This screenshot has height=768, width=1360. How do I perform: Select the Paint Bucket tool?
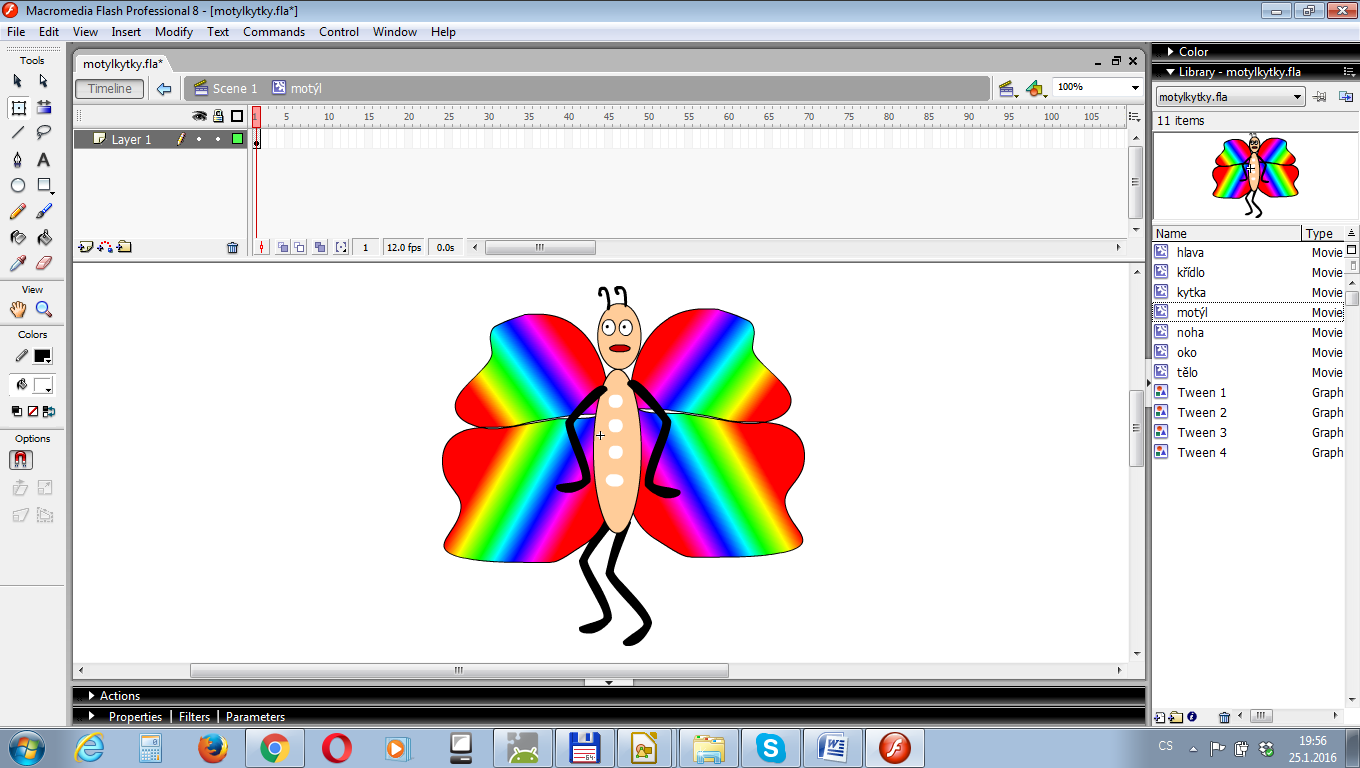point(44,237)
